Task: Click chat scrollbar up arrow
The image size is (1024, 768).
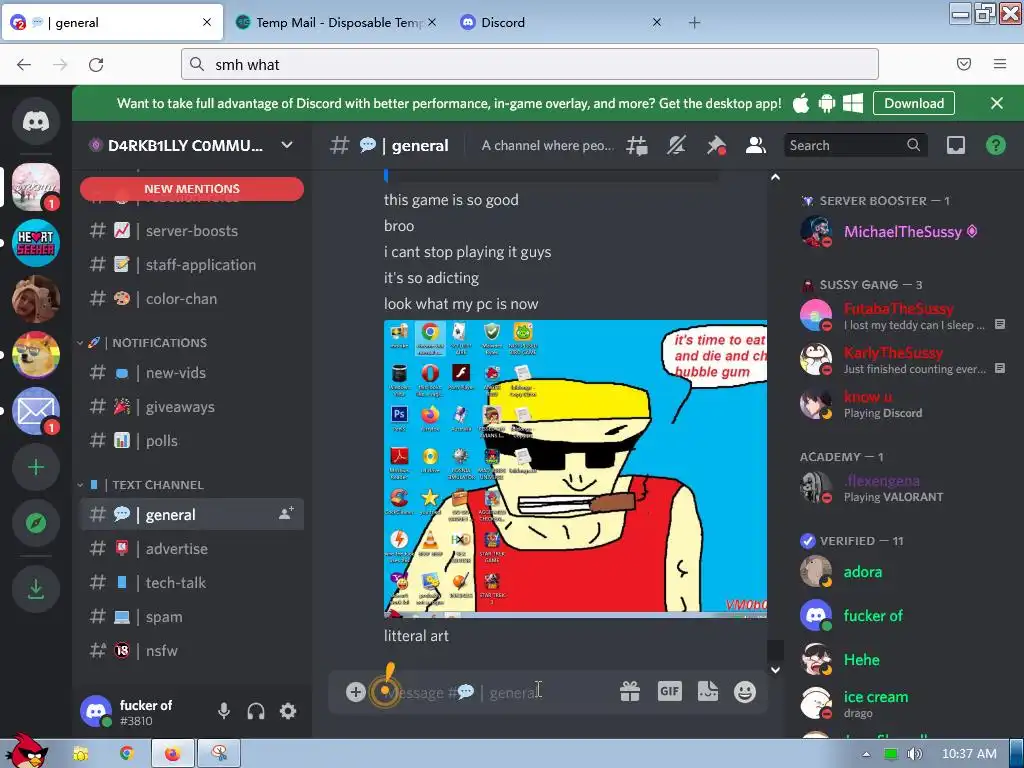Action: coord(775,177)
